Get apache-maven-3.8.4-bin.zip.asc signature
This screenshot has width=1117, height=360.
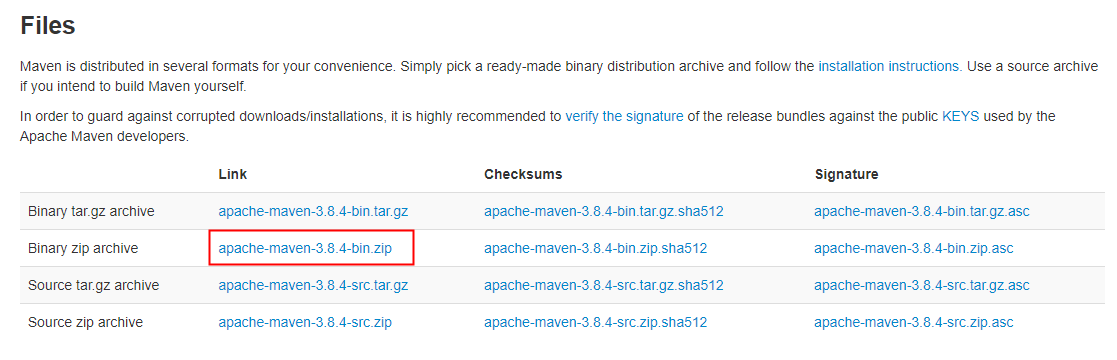coord(914,249)
